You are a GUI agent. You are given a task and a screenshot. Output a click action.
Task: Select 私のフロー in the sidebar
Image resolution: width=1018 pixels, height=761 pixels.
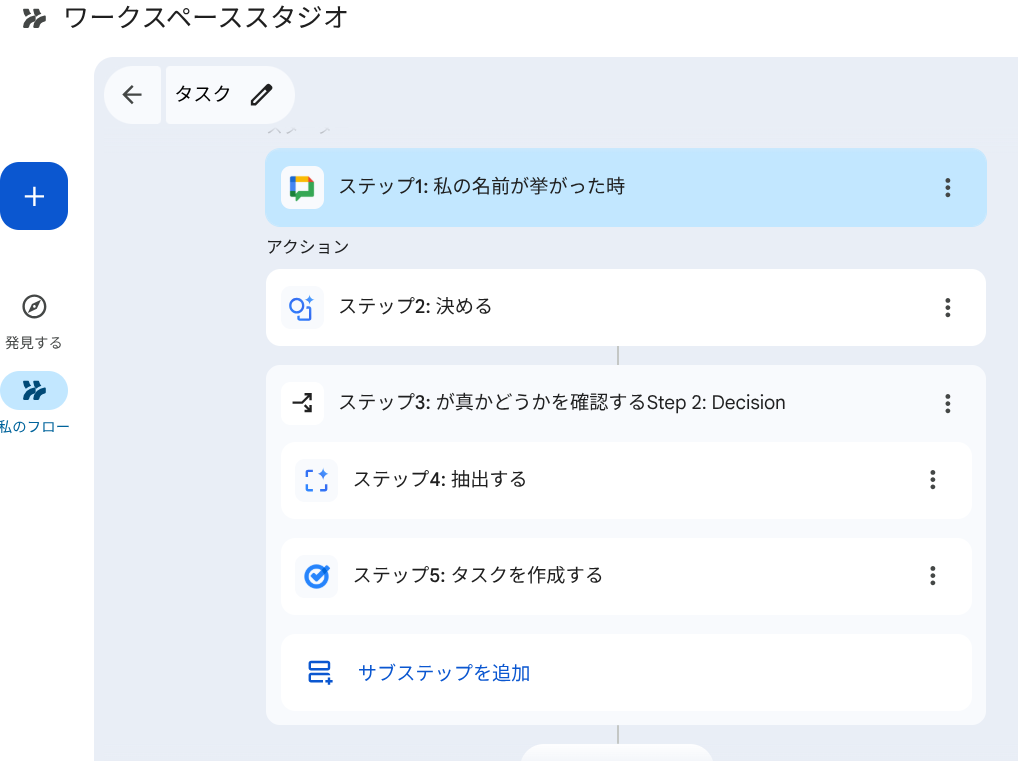pos(34,391)
